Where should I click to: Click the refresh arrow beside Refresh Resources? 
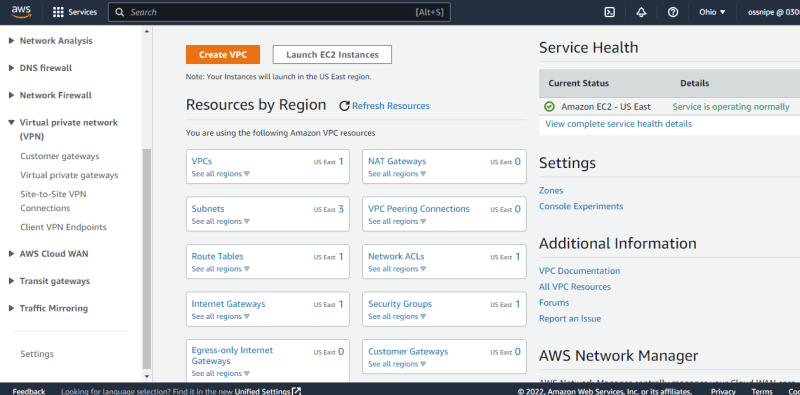tap(344, 106)
